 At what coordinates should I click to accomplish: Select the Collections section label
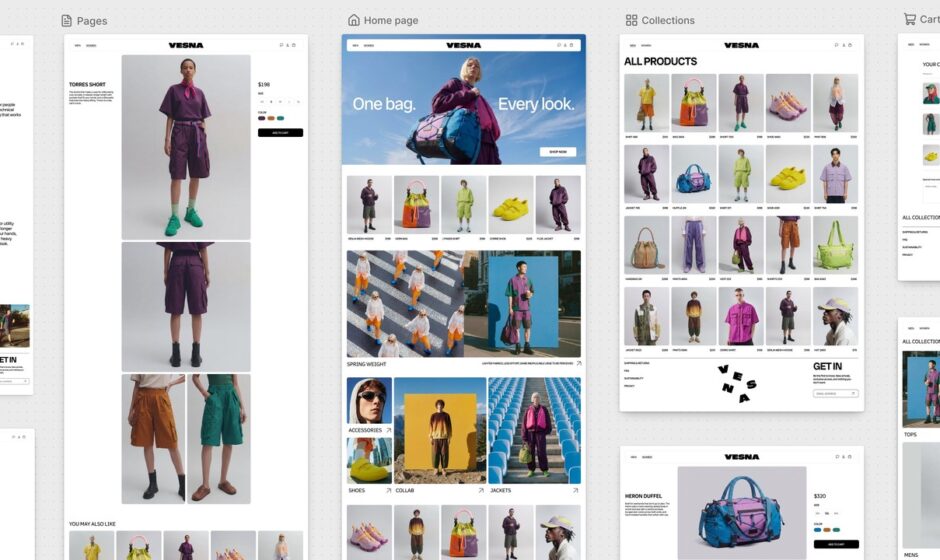click(668, 20)
